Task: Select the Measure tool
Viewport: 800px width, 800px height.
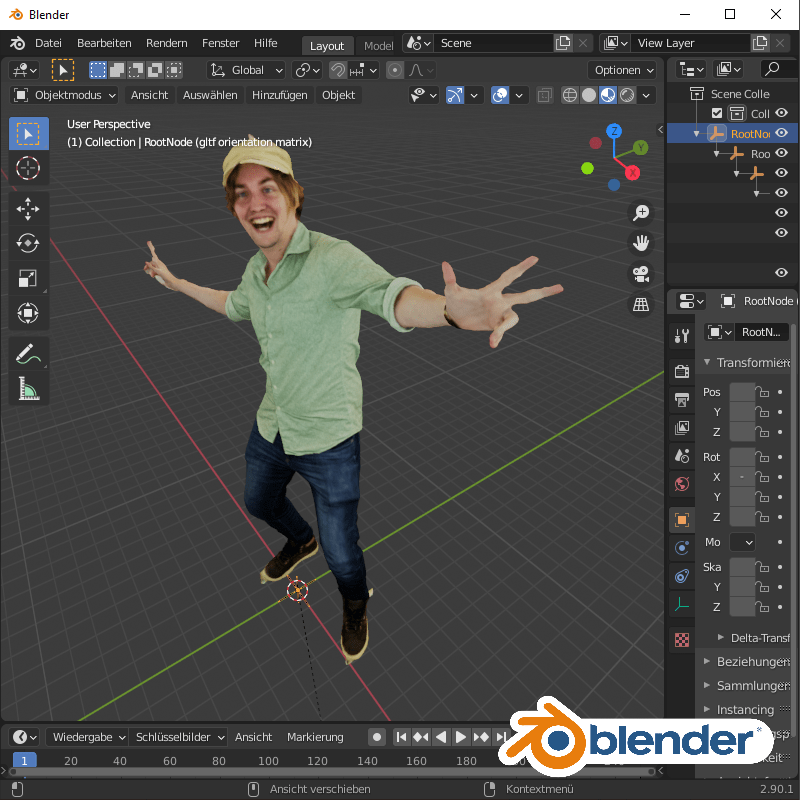Action: tap(28, 388)
